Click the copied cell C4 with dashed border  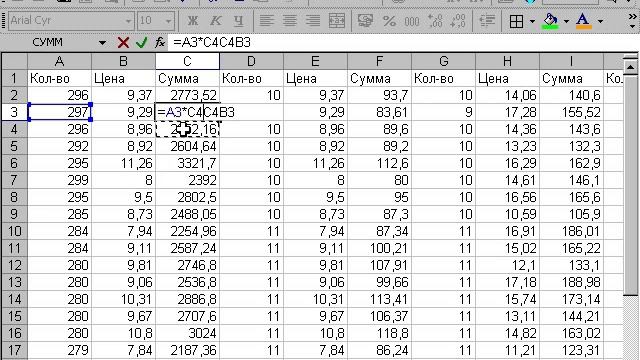(187, 129)
